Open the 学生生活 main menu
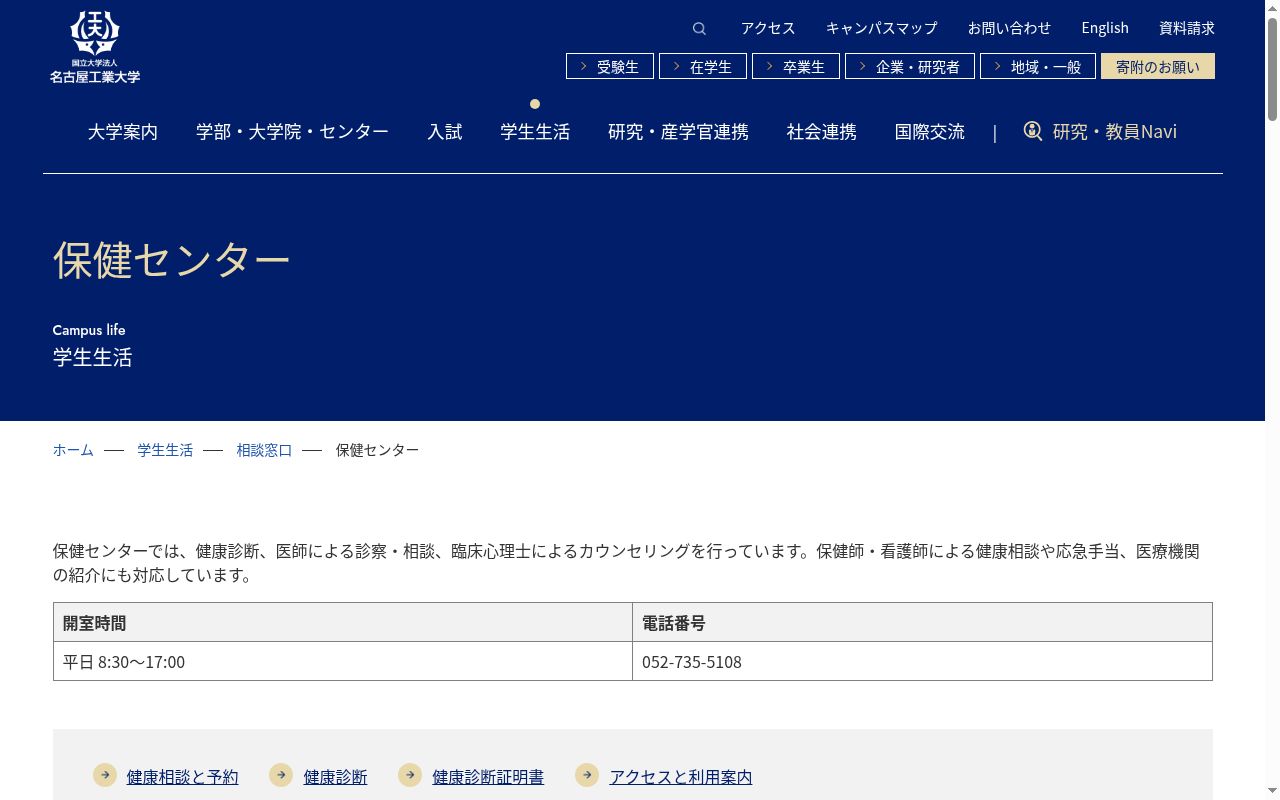1280x800 pixels. click(535, 131)
